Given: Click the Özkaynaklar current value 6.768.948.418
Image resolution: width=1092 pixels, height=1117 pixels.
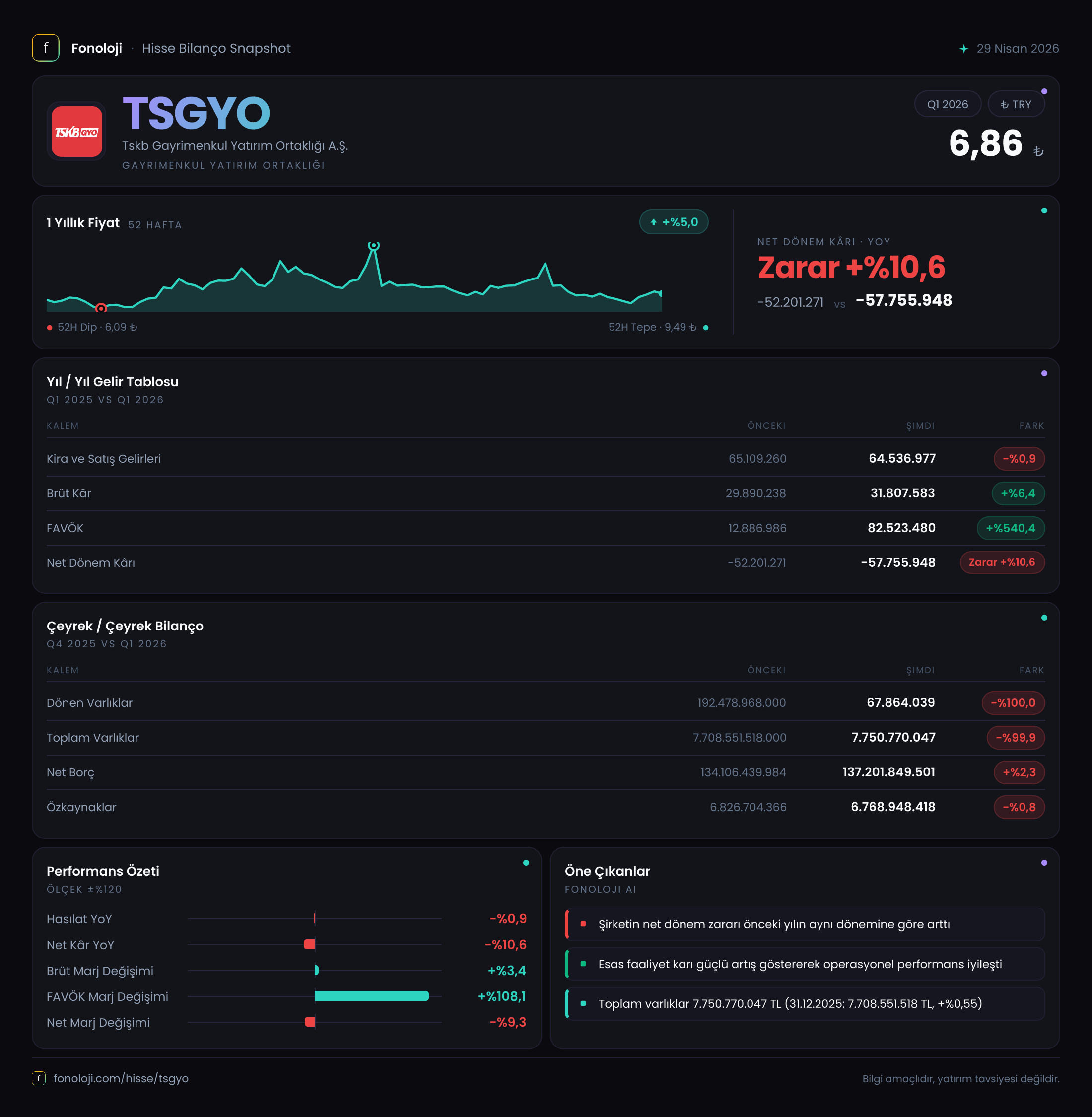Looking at the screenshot, I should pyautogui.click(x=893, y=807).
